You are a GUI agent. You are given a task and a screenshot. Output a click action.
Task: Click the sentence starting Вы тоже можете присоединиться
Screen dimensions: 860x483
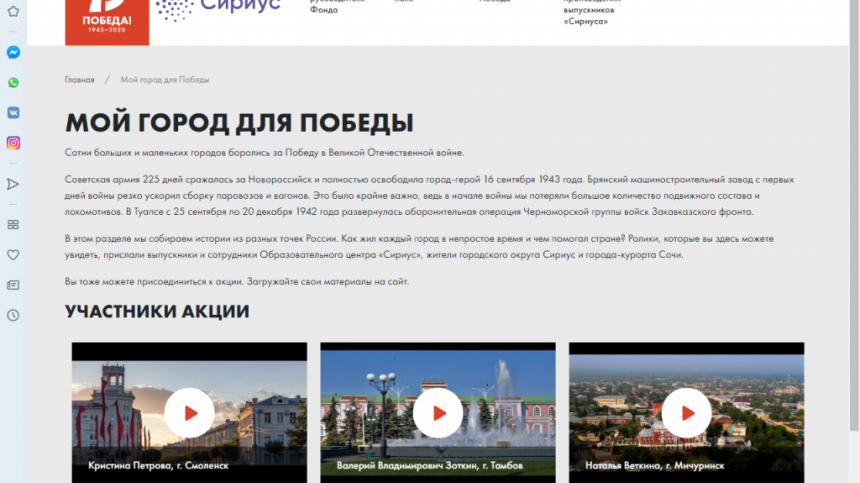click(x=237, y=282)
